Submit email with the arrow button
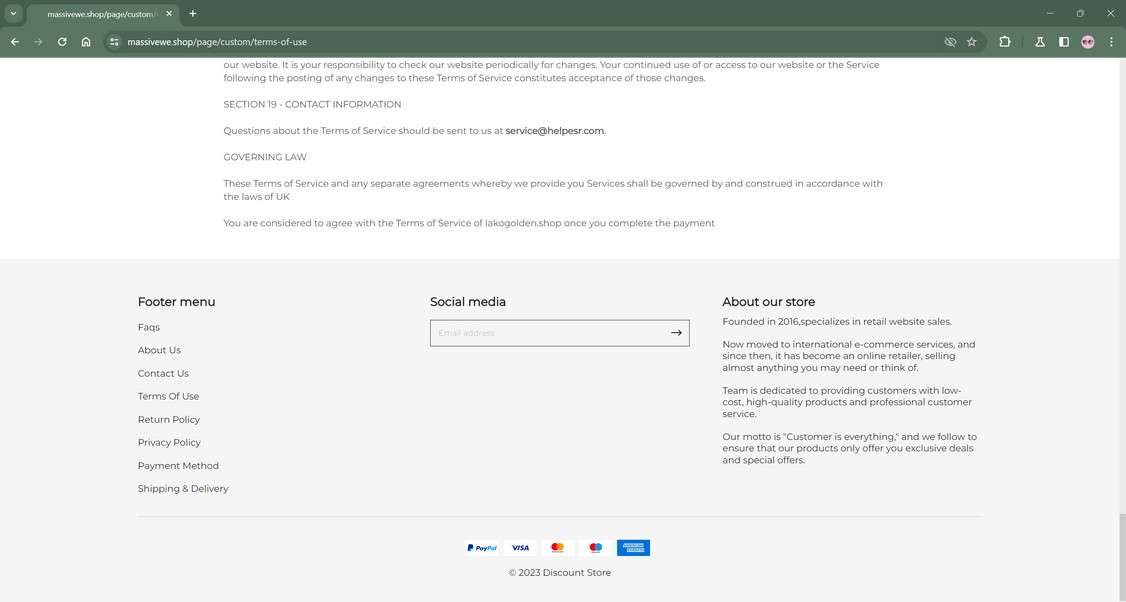Screen dimensions: 1126x602 coord(676,333)
